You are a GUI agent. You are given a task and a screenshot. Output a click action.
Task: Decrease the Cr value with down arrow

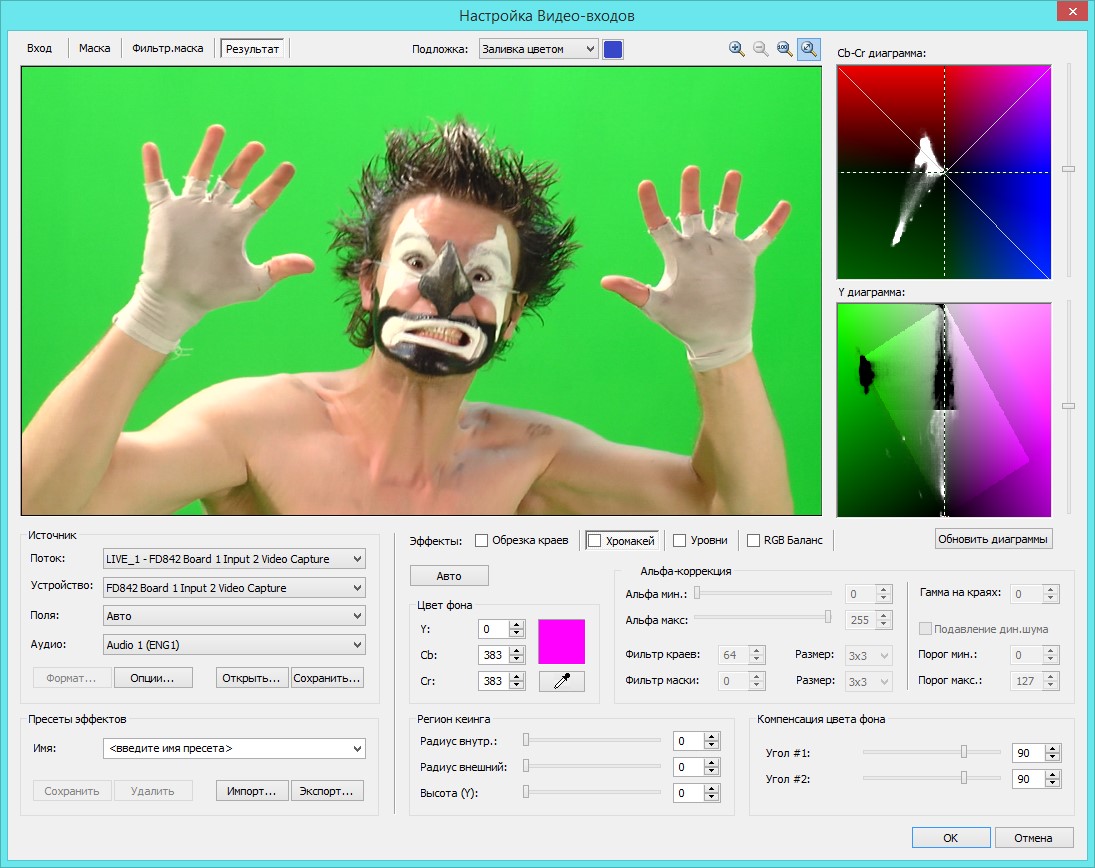click(517, 685)
